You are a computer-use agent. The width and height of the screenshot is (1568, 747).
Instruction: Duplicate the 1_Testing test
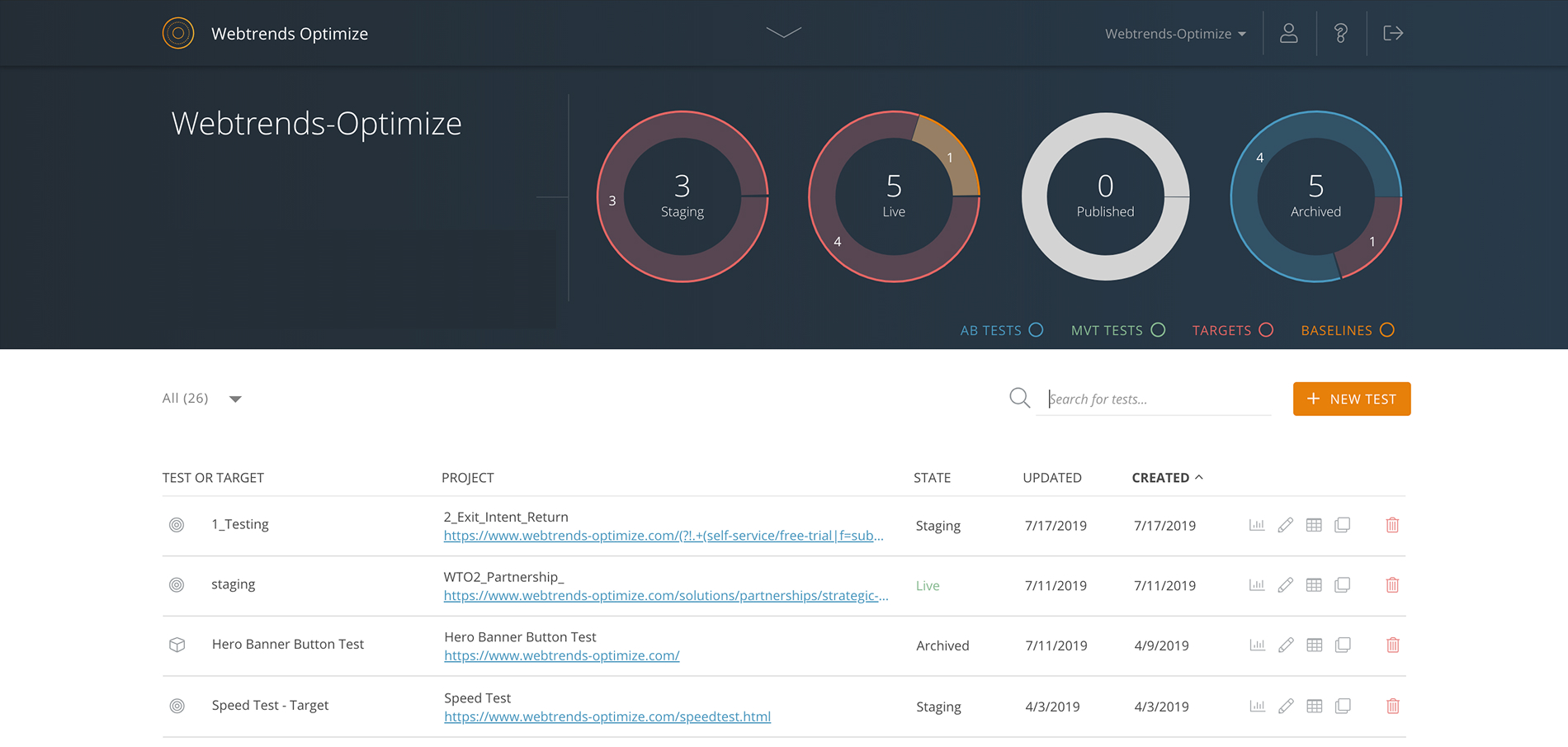tap(1343, 525)
